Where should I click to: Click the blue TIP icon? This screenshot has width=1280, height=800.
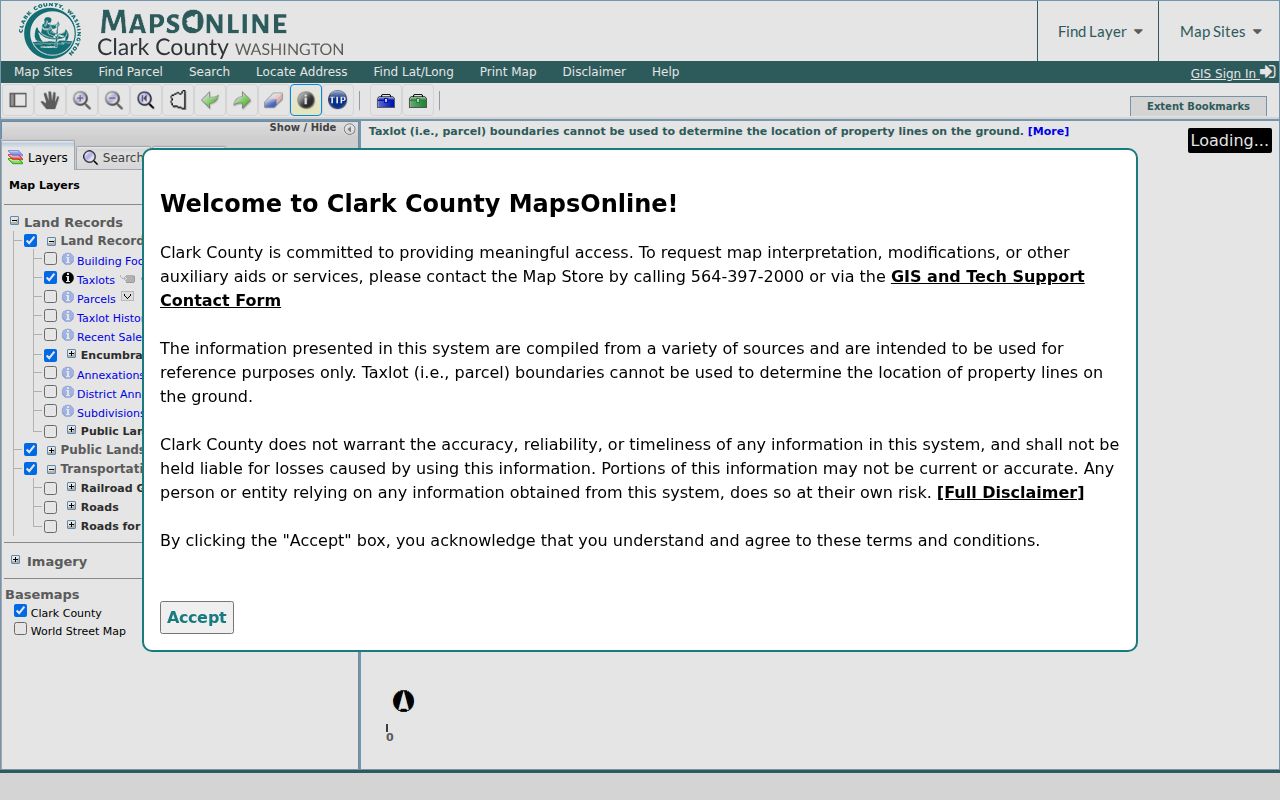(x=338, y=100)
